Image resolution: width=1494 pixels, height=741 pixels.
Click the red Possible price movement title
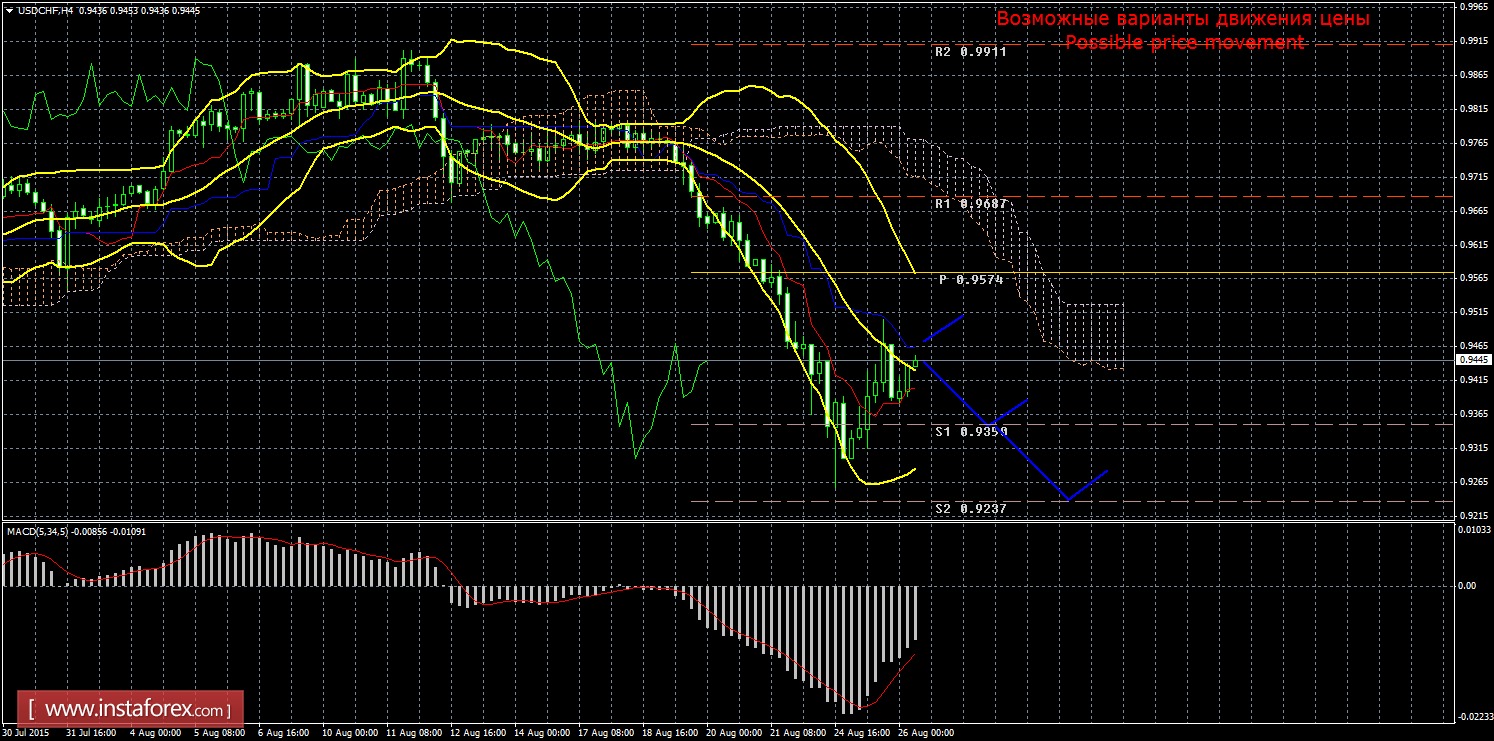pos(1183,42)
